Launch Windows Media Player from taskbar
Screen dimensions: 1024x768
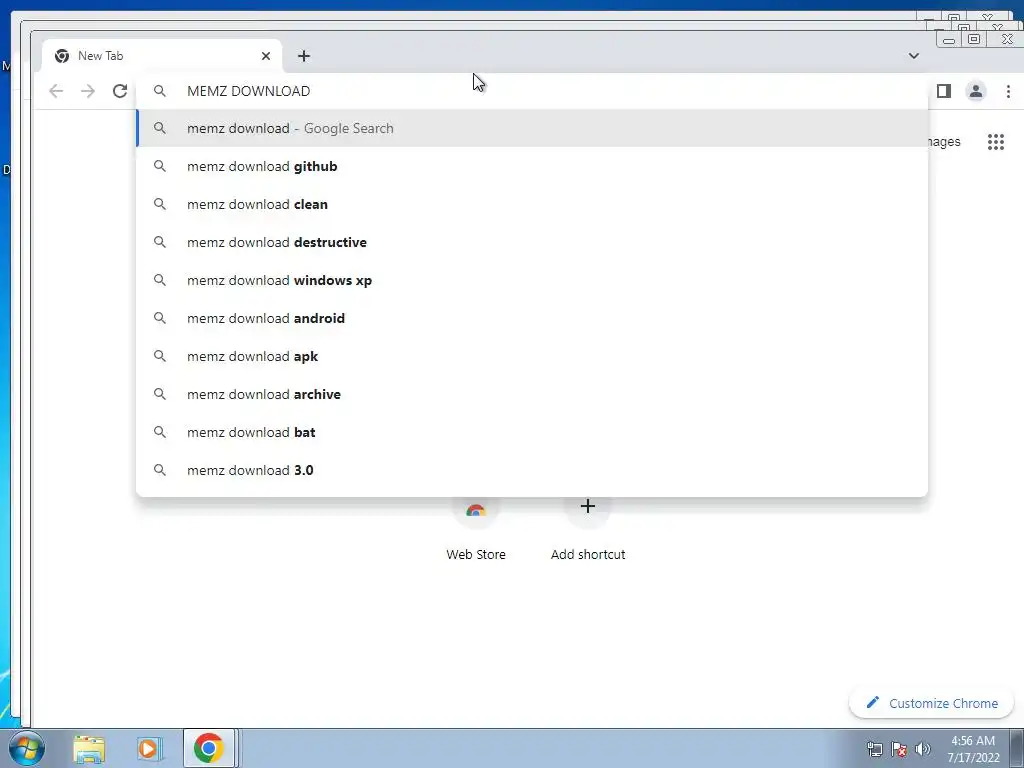click(x=148, y=748)
